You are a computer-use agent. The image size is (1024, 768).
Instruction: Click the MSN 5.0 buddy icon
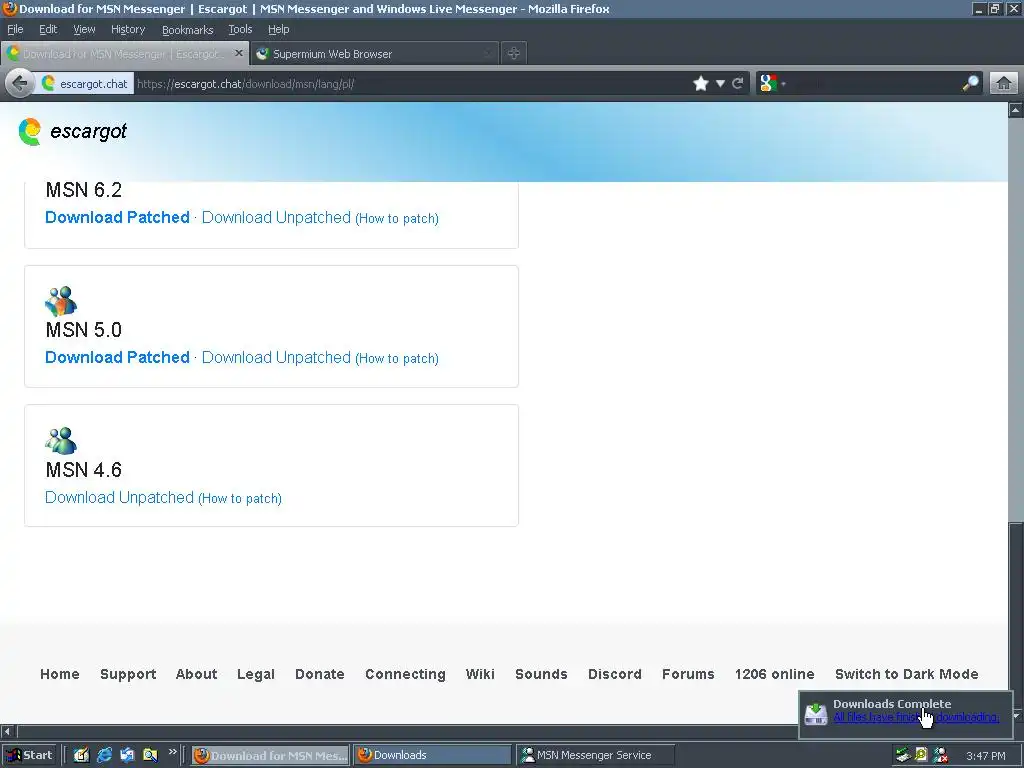61,301
